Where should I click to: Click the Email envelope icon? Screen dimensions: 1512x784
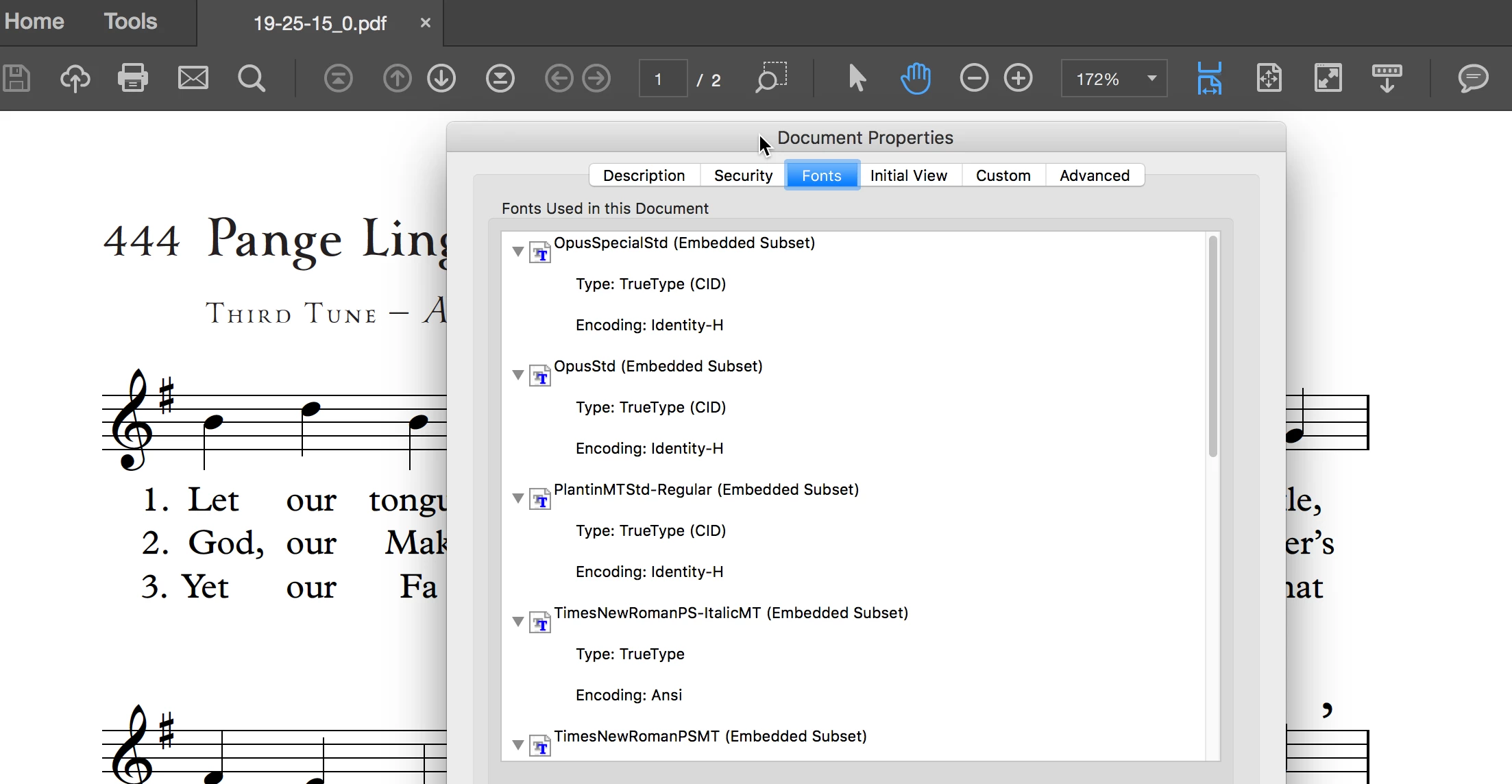pyautogui.click(x=193, y=78)
